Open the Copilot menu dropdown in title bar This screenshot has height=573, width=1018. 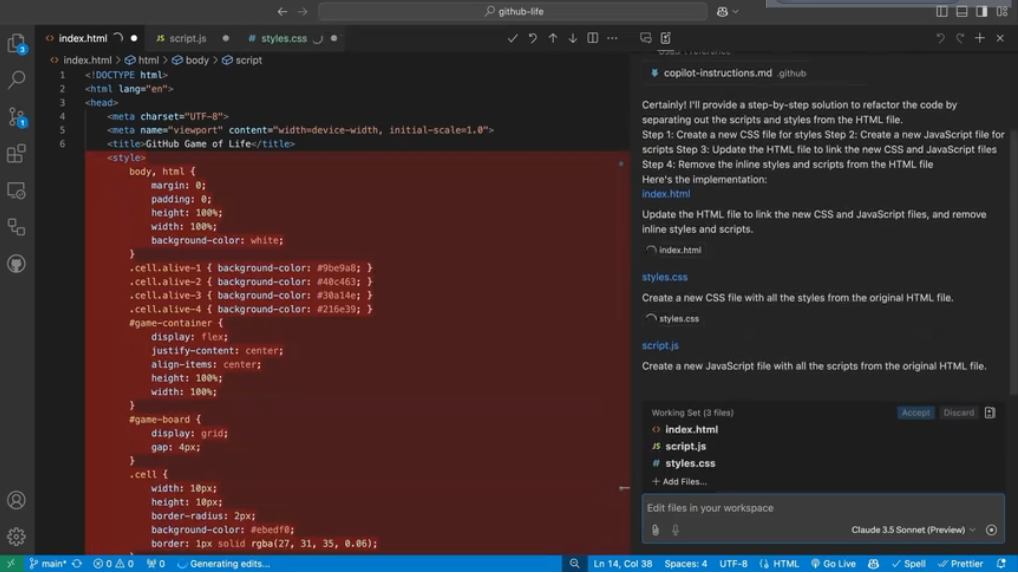point(728,12)
